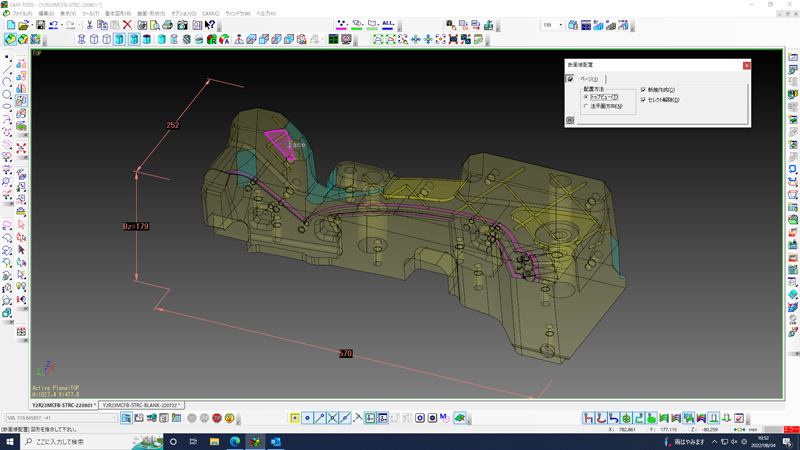Click the ページ(1) tab in dialog
The width and height of the screenshot is (800, 450).
(x=588, y=79)
